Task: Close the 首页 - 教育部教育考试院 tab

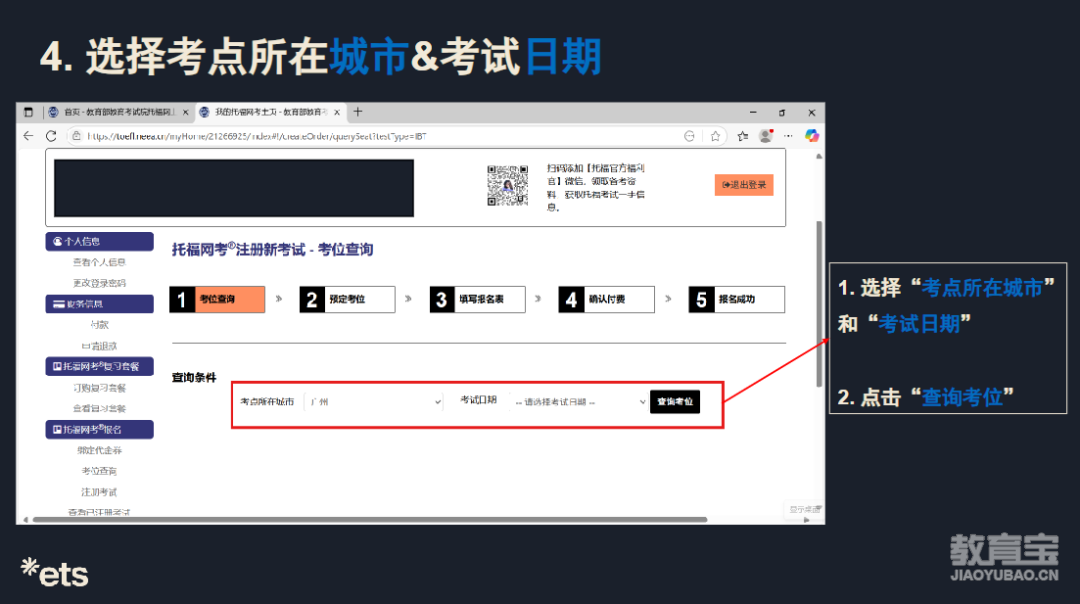Action: point(185,112)
